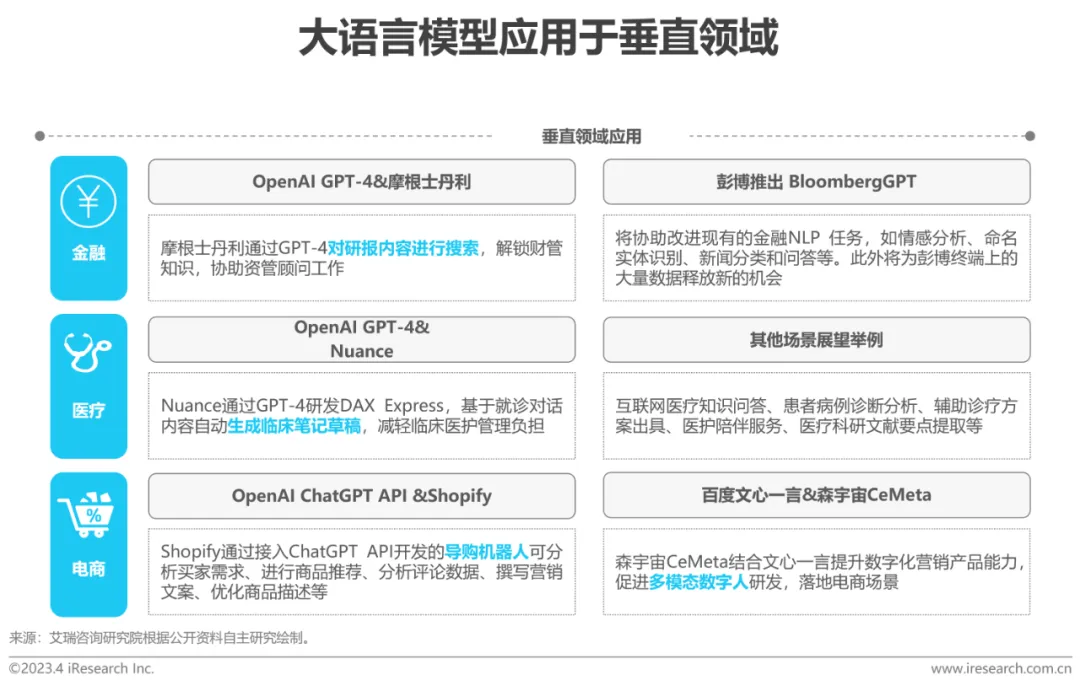This screenshot has height=691, width=1080.
Task: Click the ©2023.4 iResearch Inc. copyright text
Action: click(x=81, y=668)
